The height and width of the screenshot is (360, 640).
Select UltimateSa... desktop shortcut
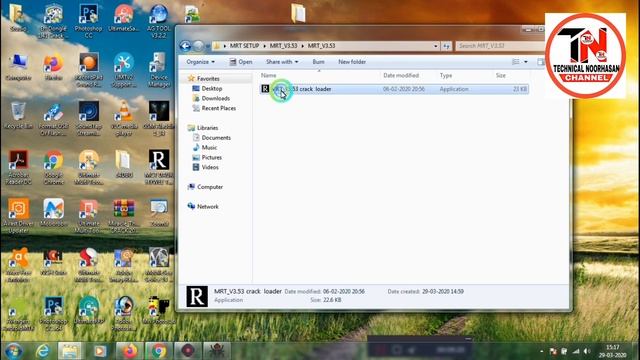124,17
